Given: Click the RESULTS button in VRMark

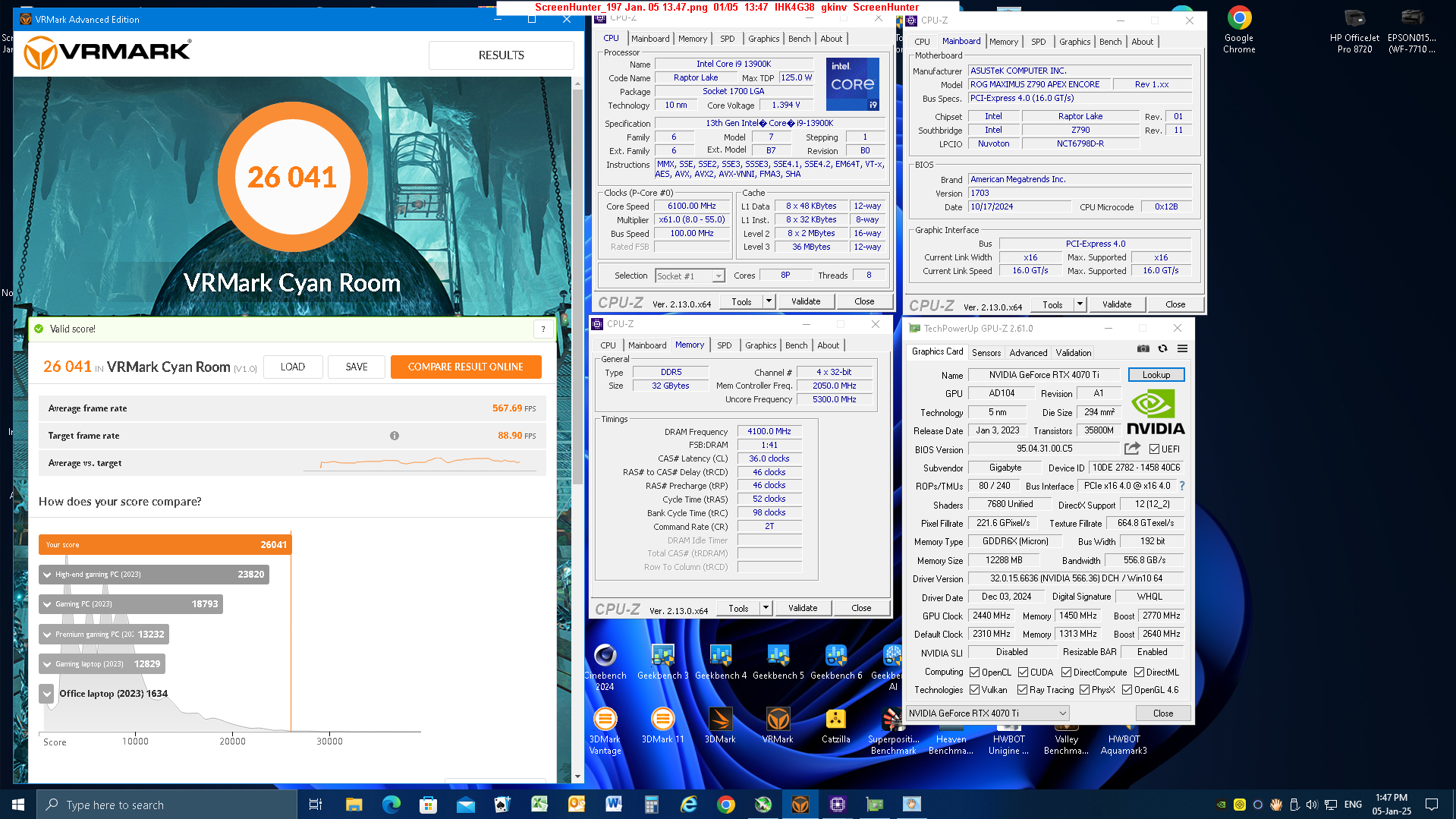Looking at the screenshot, I should click(502, 55).
